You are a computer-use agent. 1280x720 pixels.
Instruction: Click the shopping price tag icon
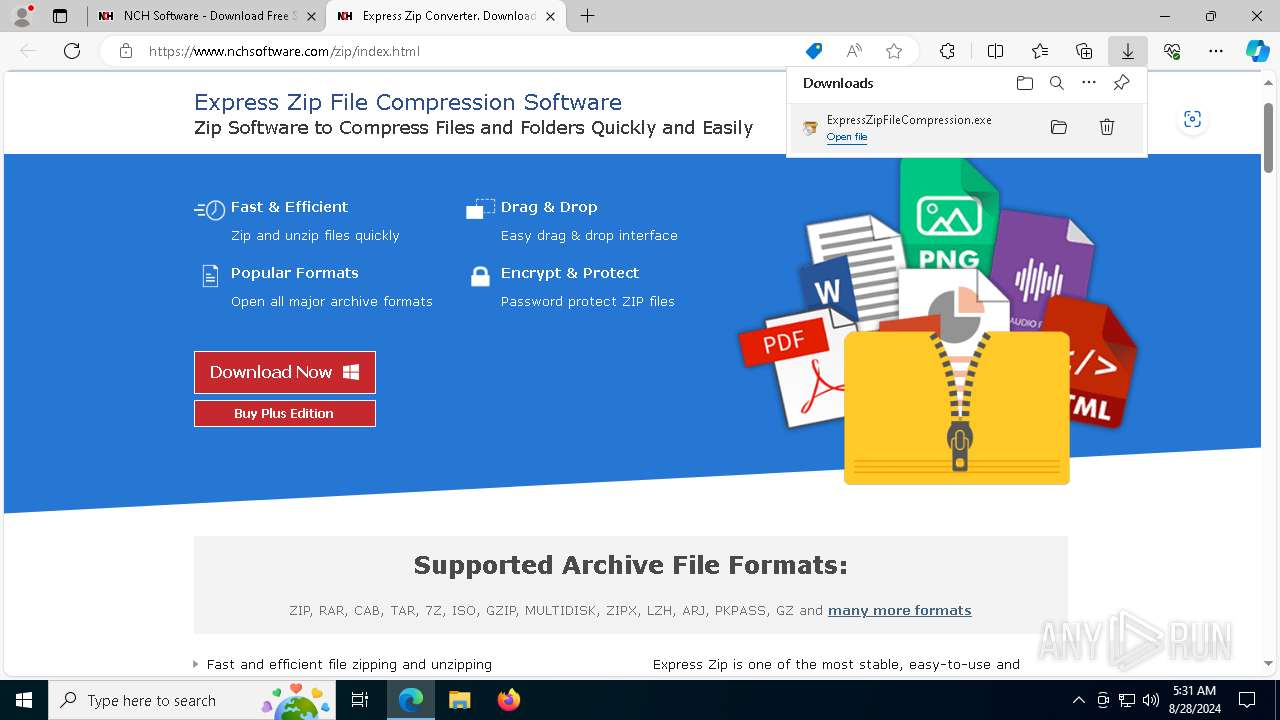pyautogui.click(x=814, y=51)
